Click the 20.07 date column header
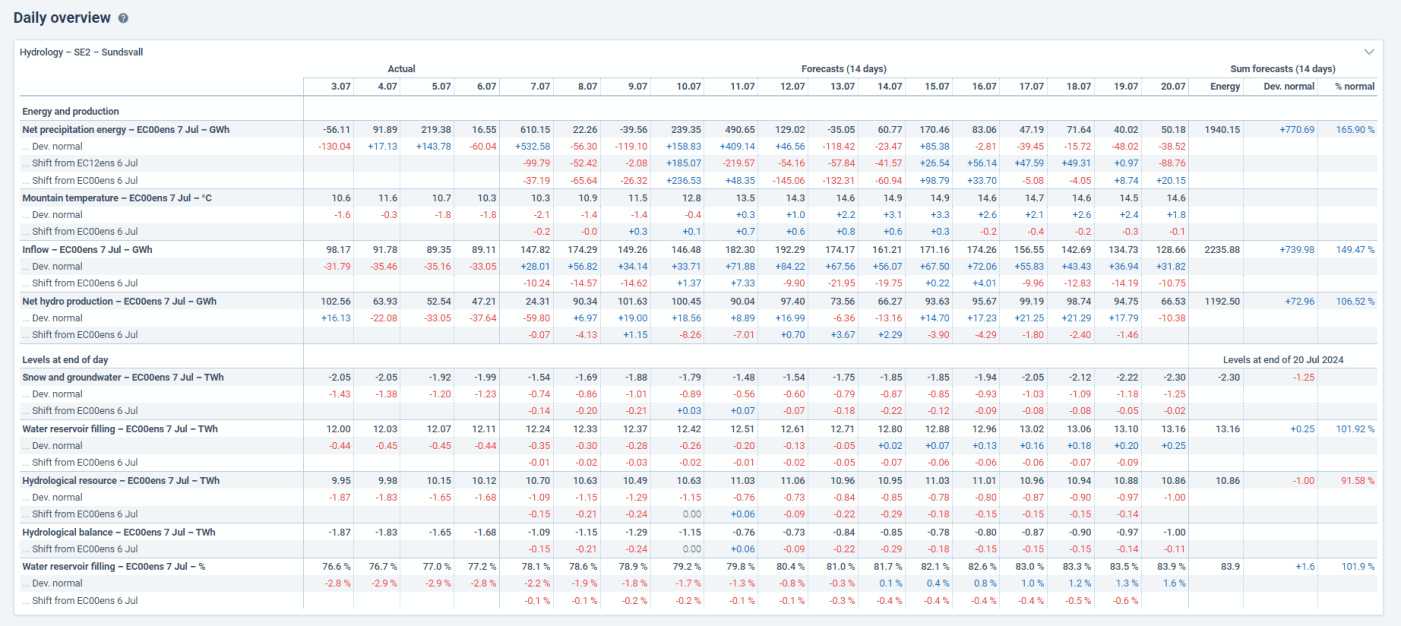 point(1173,87)
